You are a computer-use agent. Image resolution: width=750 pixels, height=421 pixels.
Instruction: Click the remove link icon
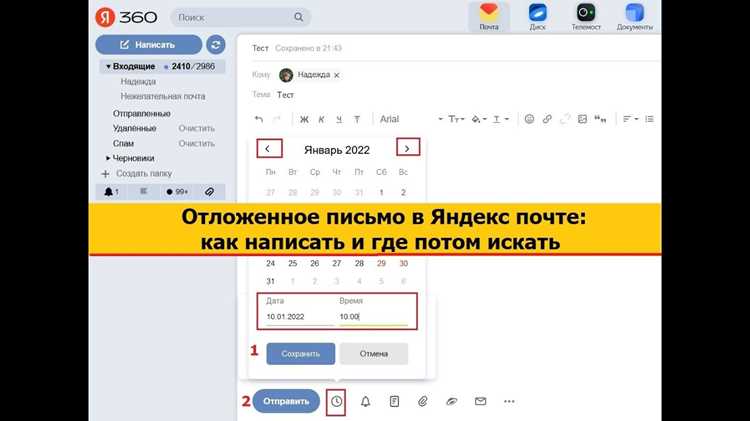565,119
